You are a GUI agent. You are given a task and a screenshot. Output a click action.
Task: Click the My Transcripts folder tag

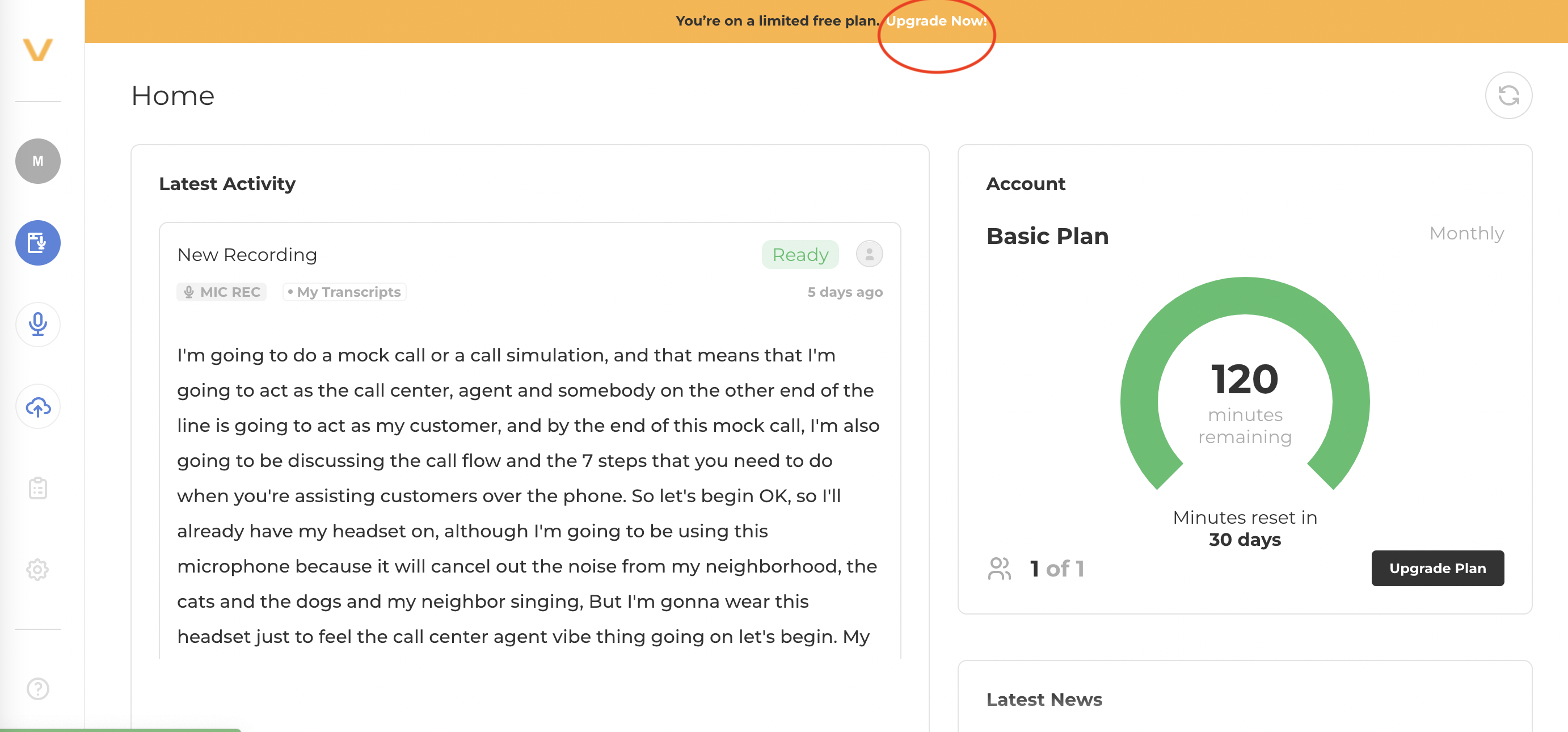click(x=344, y=292)
